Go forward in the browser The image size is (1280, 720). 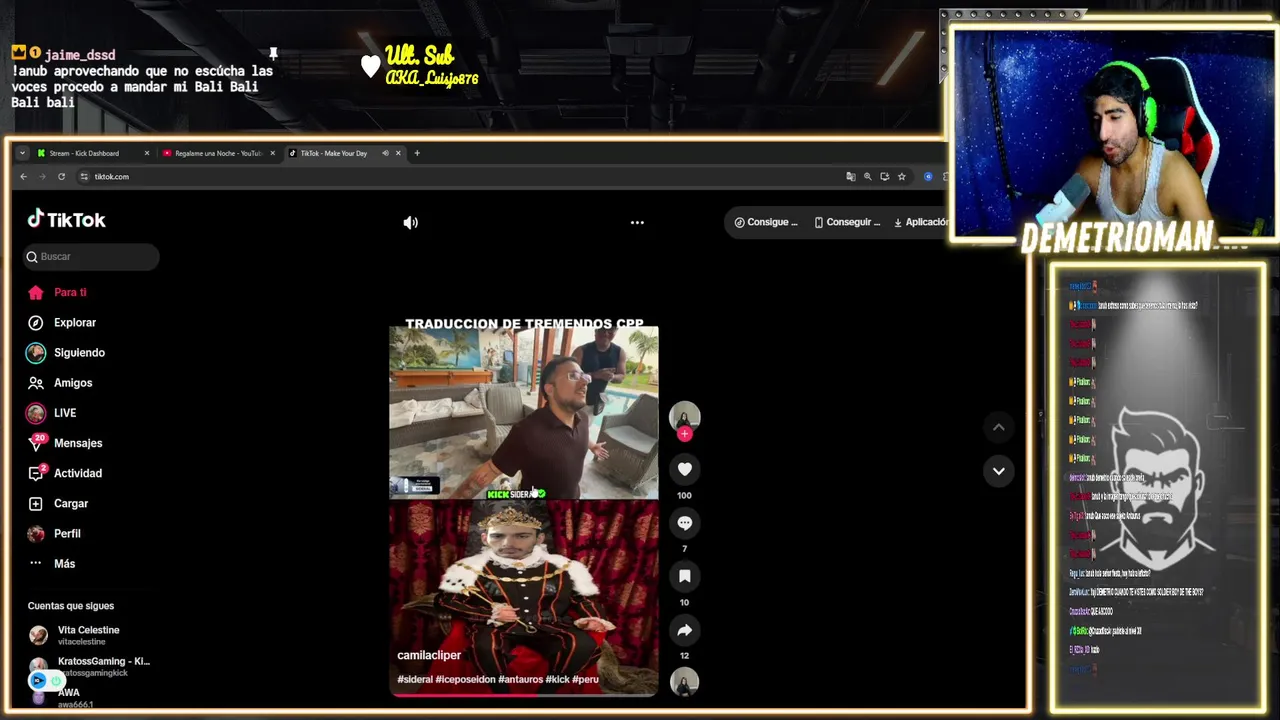[x=42, y=176]
